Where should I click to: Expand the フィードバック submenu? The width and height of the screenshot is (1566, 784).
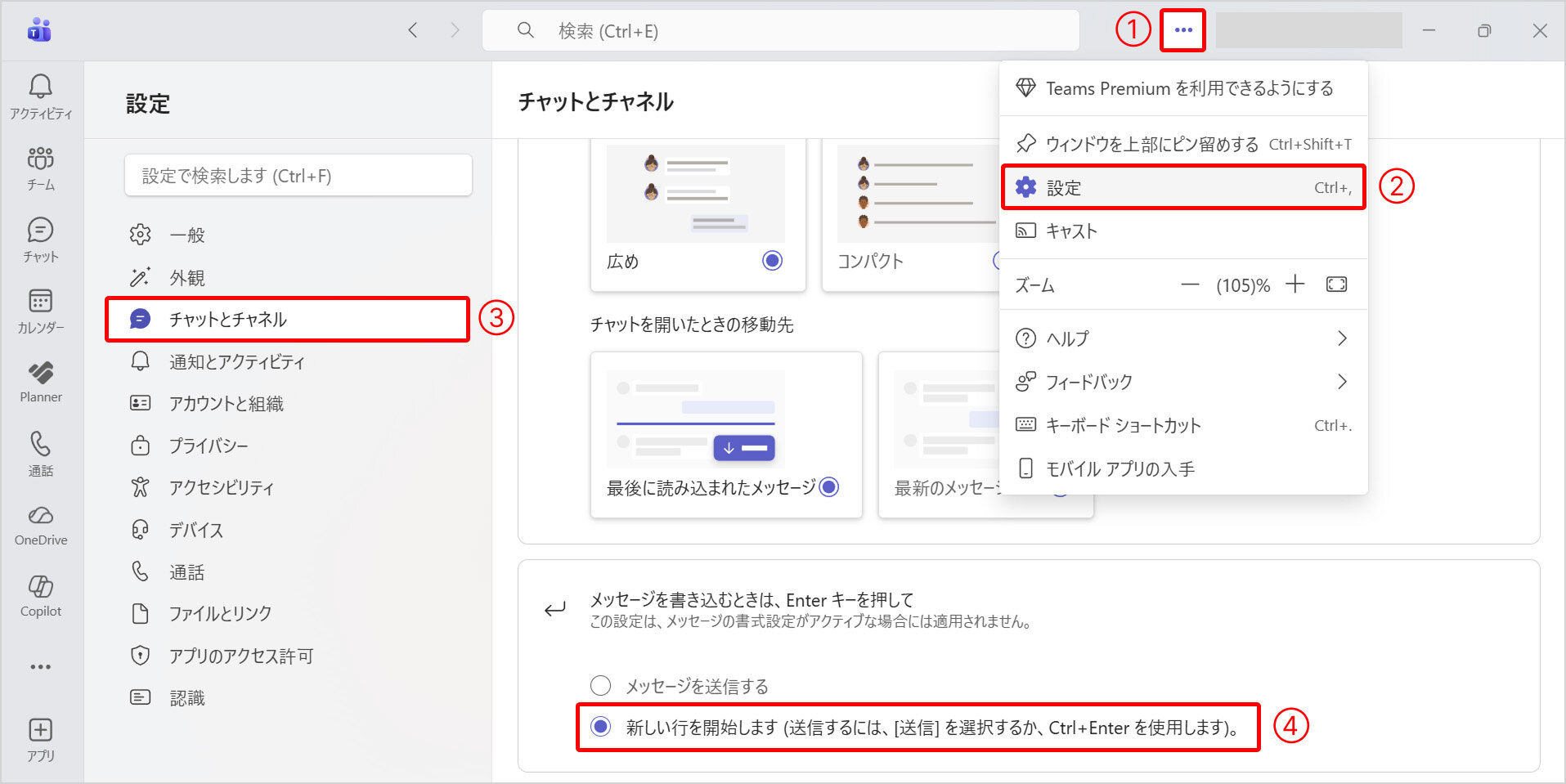pos(1182,382)
